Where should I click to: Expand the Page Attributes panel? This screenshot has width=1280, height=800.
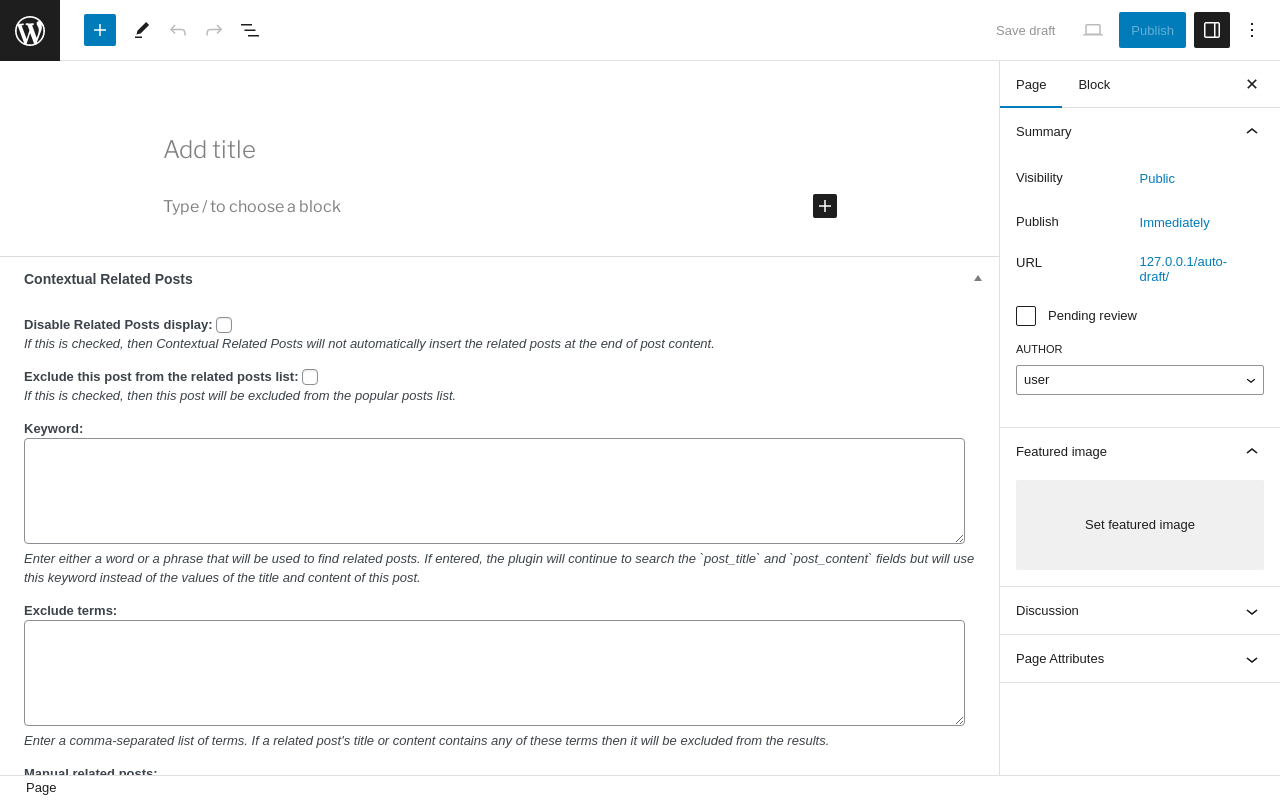tap(1140, 659)
